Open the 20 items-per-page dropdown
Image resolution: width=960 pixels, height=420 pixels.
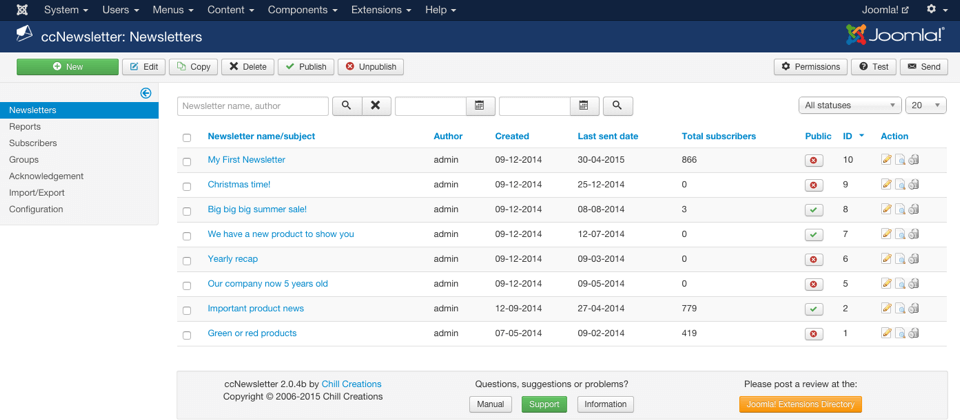coord(926,105)
